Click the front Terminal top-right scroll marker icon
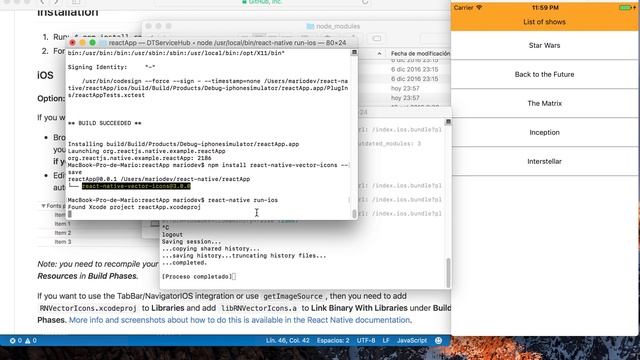This screenshot has height=360, width=640. (x=354, y=52)
